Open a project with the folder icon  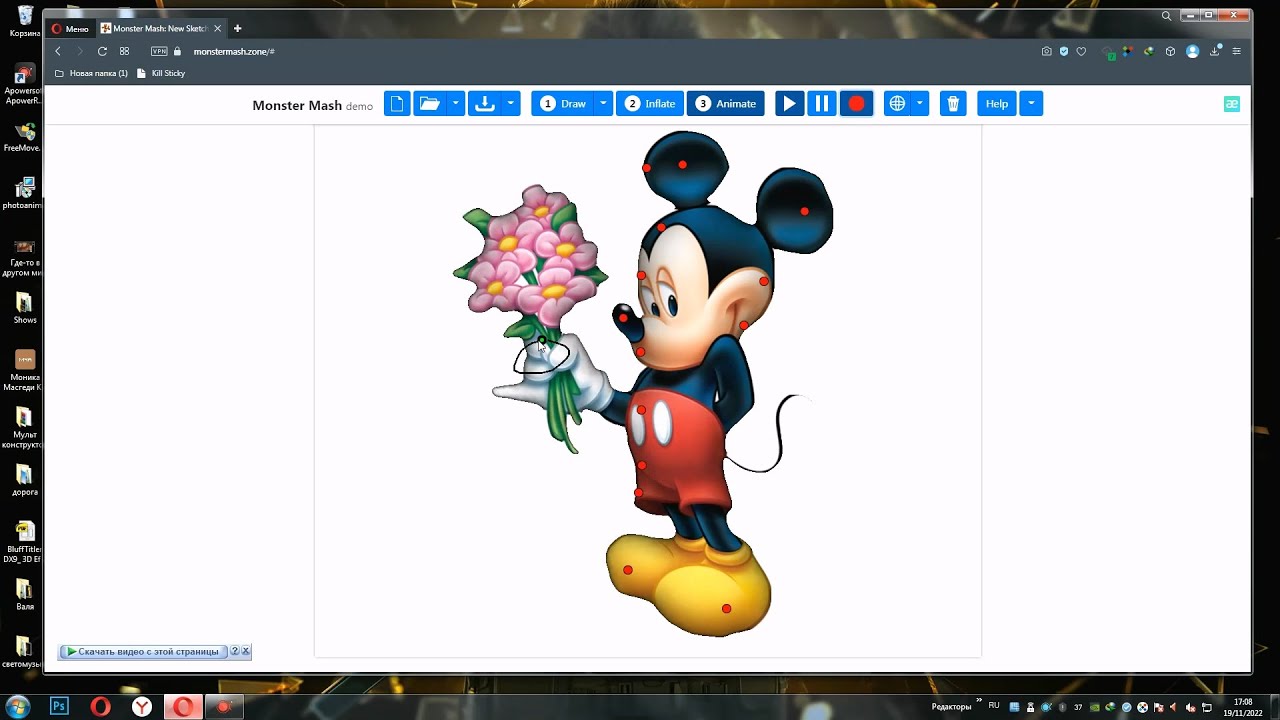(x=429, y=104)
